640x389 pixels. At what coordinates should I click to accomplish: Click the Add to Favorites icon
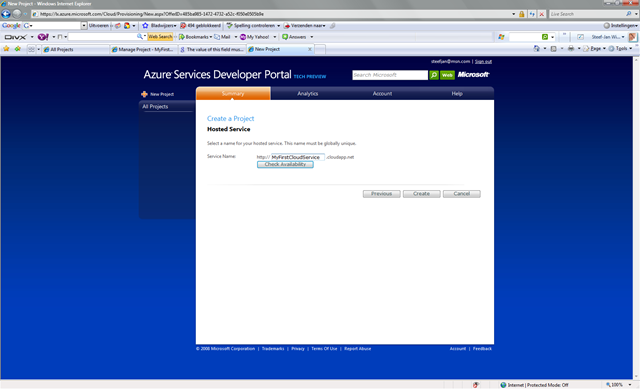coord(18,49)
